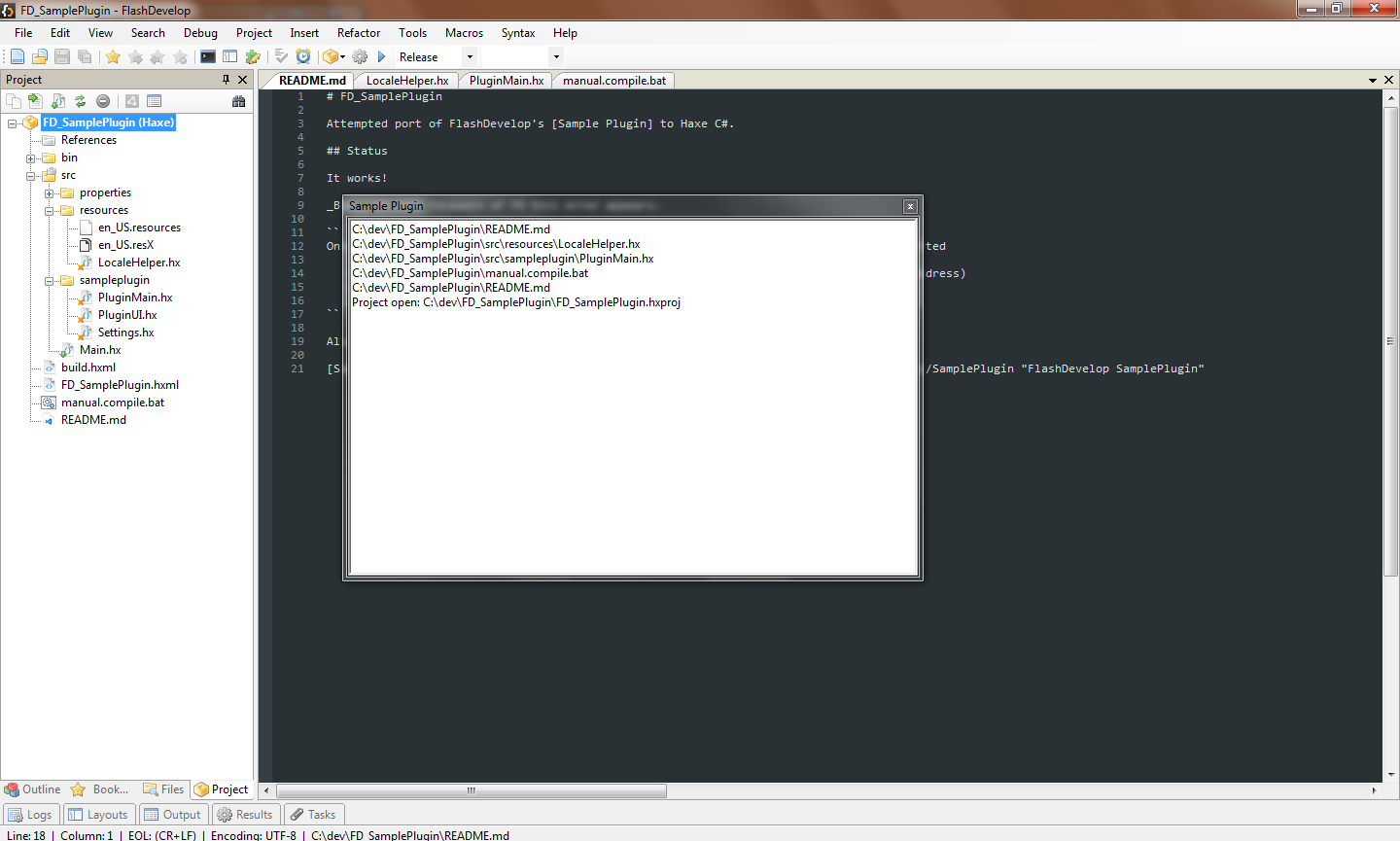Click the Project Properties list icon

(154, 100)
